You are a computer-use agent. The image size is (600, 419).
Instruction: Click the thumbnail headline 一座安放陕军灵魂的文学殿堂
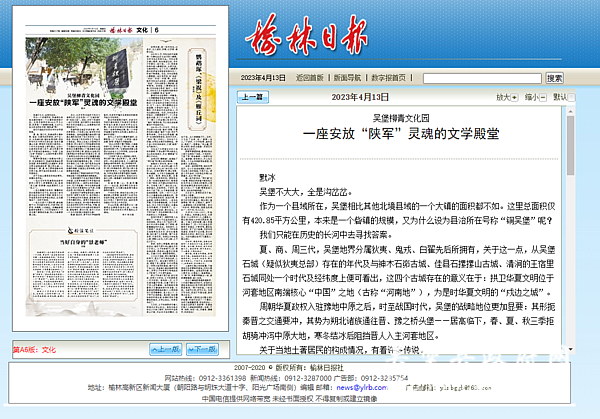tap(83, 103)
